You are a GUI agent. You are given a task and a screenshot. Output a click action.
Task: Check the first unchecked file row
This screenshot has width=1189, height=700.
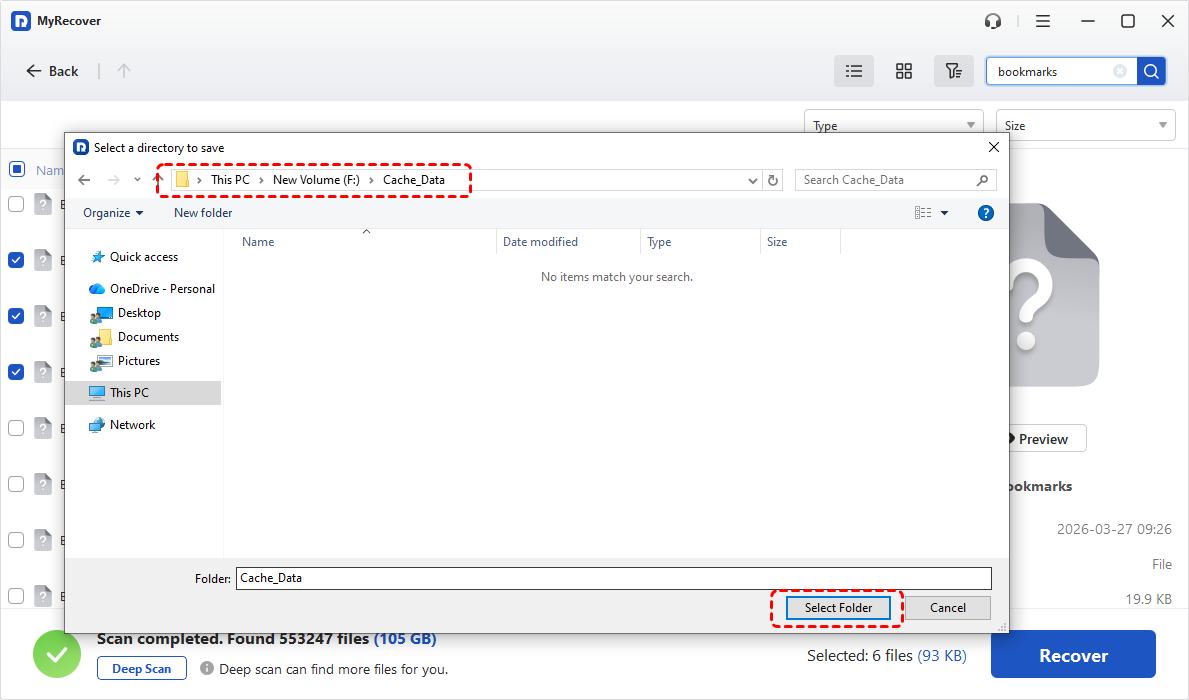click(17, 204)
